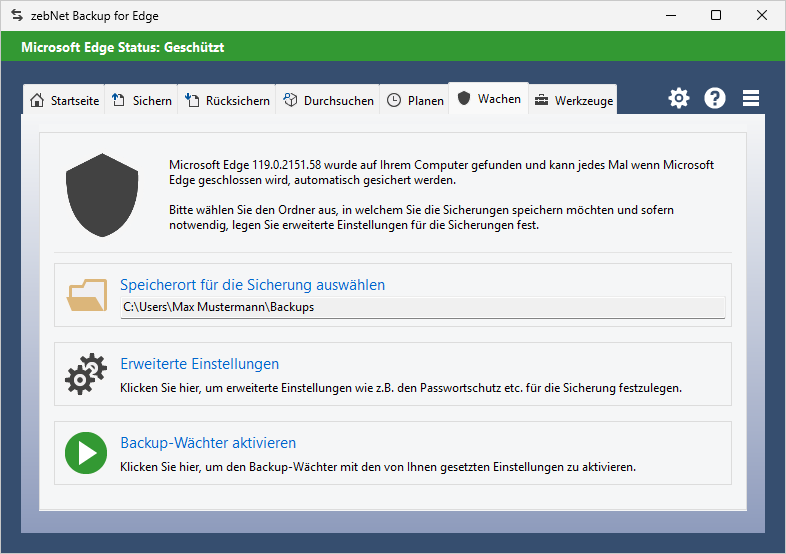This screenshot has height=554, width=786.
Task: Select the Durchsuchen tab
Action: pyautogui.click(x=328, y=100)
